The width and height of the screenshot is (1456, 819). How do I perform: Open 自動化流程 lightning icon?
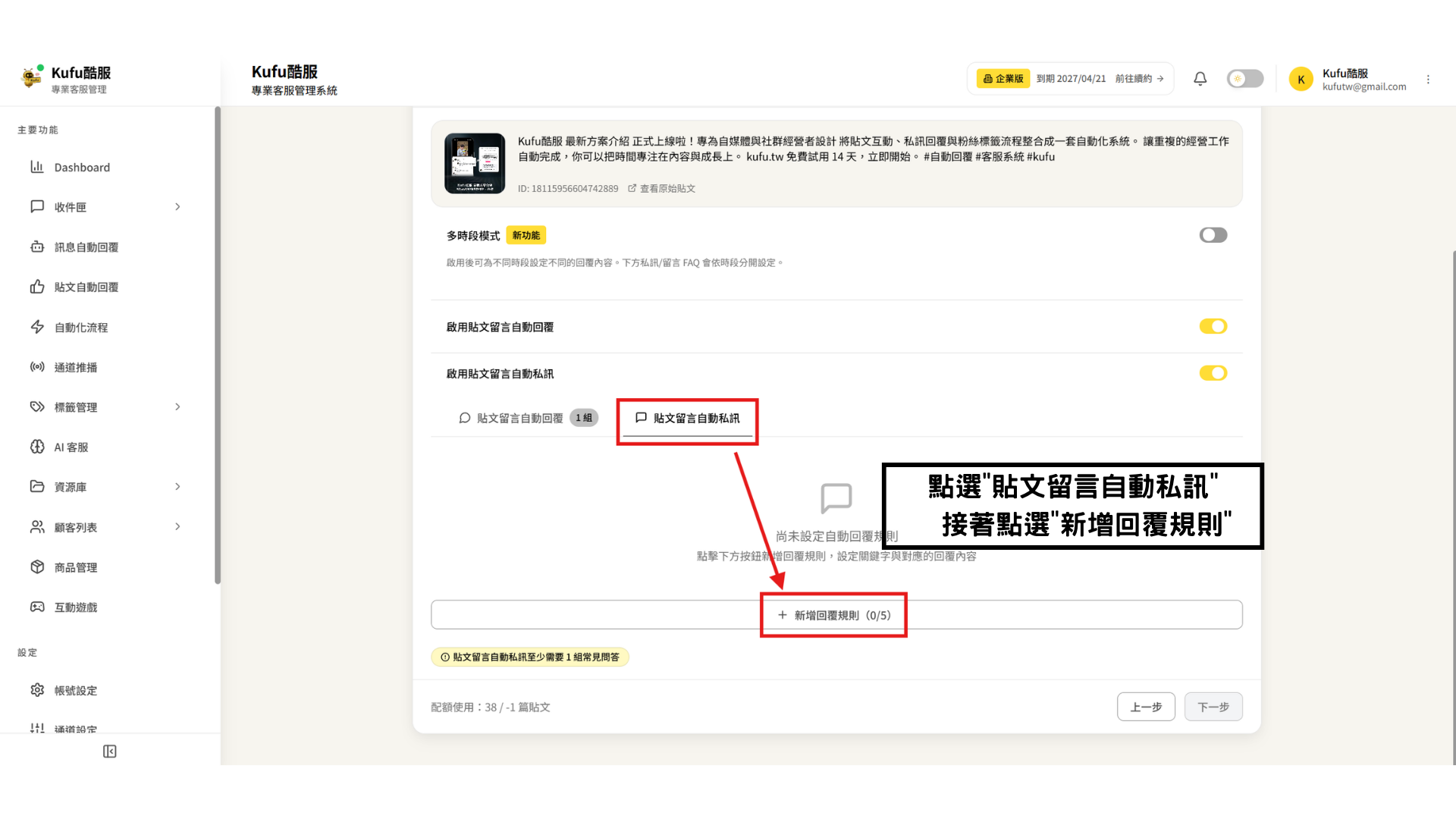(x=37, y=327)
